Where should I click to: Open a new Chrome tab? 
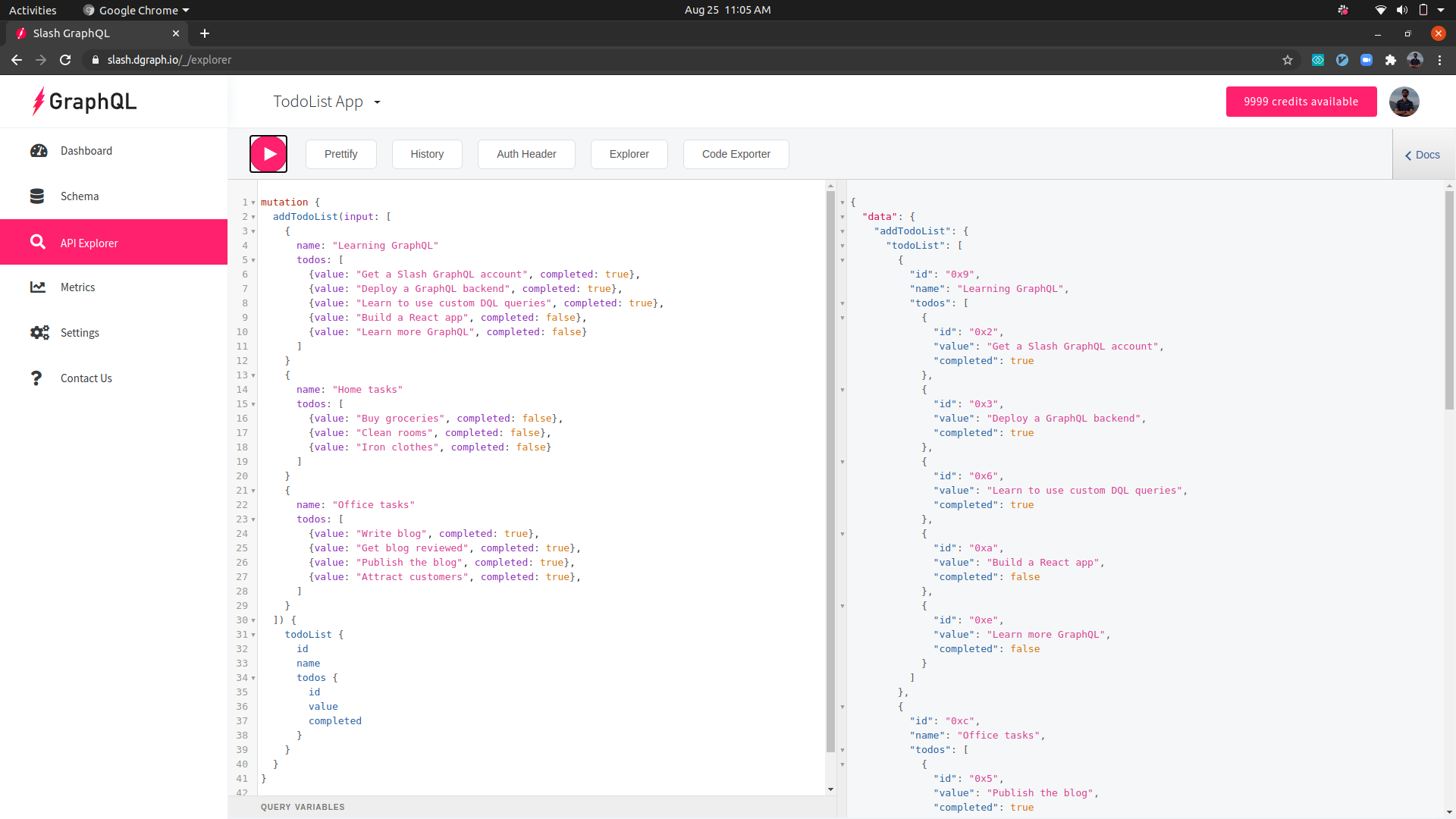[x=205, y=33]
